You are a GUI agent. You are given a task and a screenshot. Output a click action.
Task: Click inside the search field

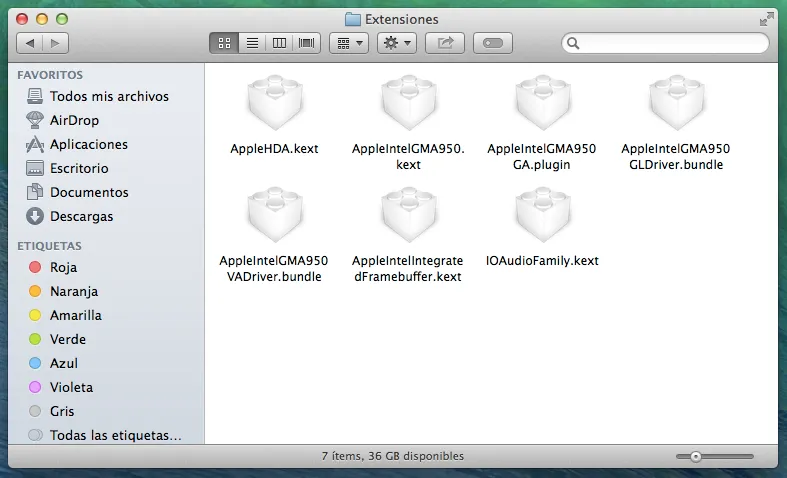coord(665,43)
